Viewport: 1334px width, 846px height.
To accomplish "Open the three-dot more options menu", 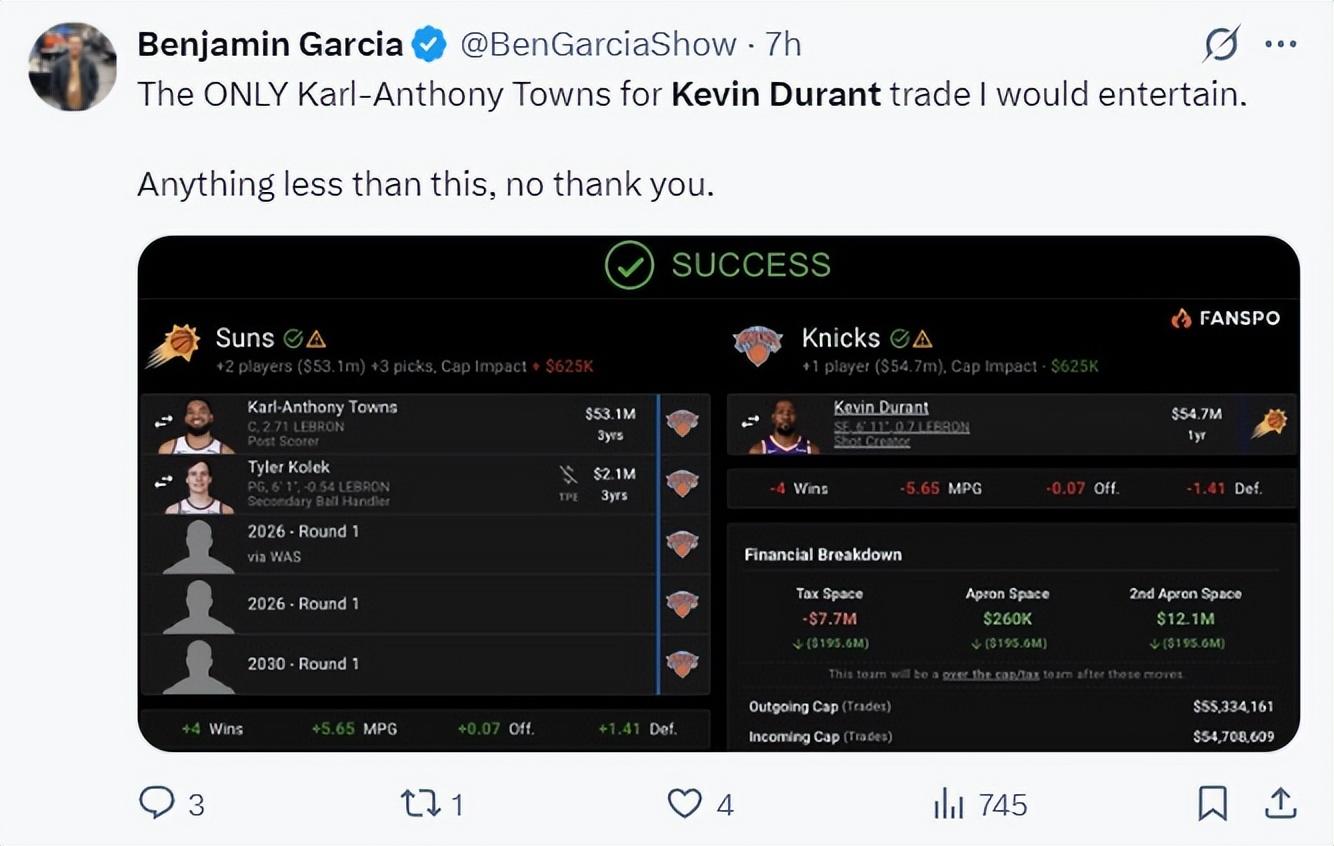I will (x=1281, y=45).
